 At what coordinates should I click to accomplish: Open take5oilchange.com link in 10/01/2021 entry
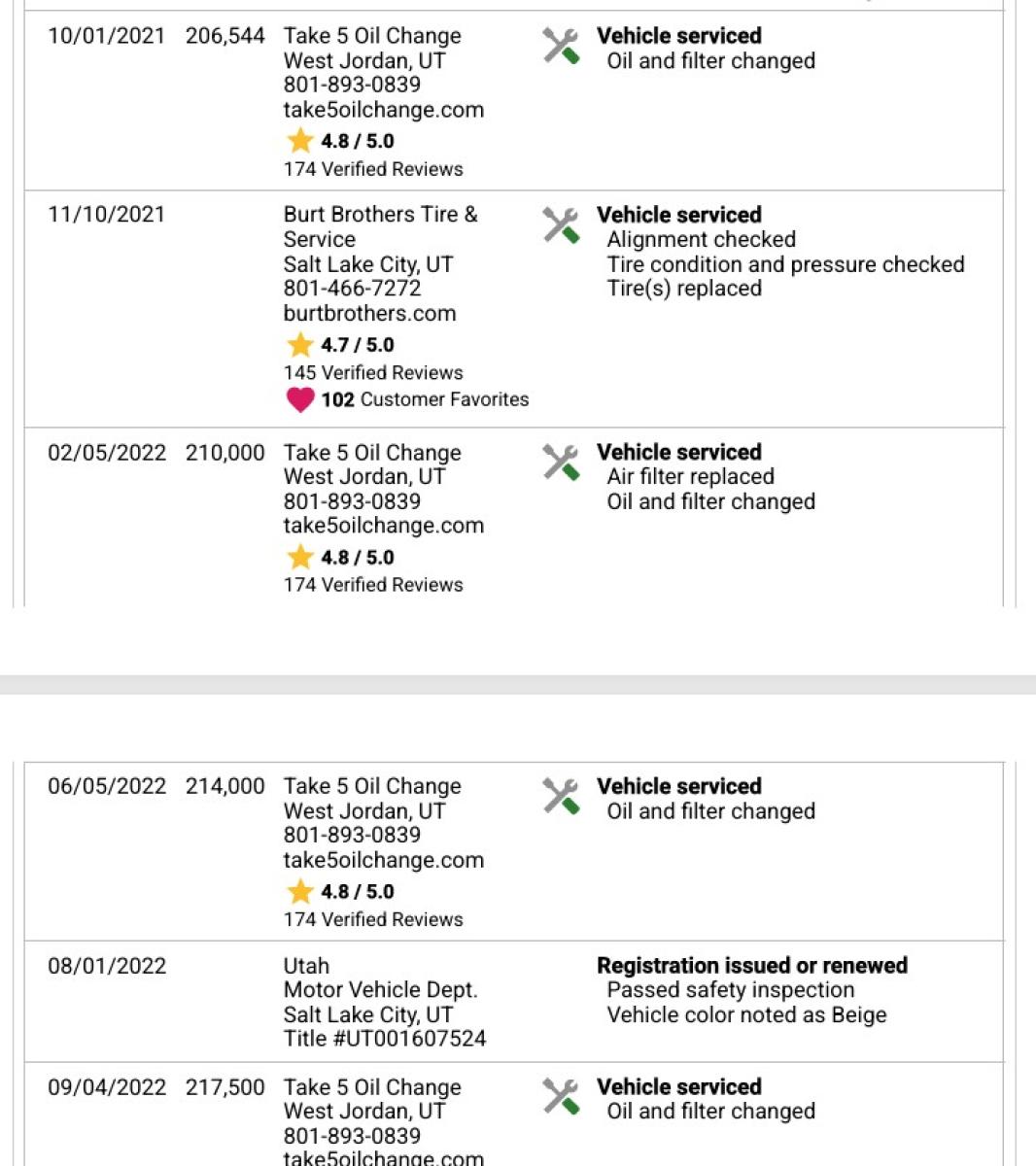pos(384,110)
